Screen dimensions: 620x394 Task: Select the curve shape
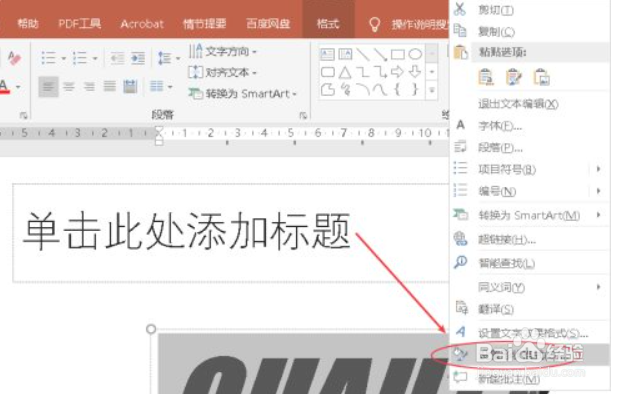[380, 89]
